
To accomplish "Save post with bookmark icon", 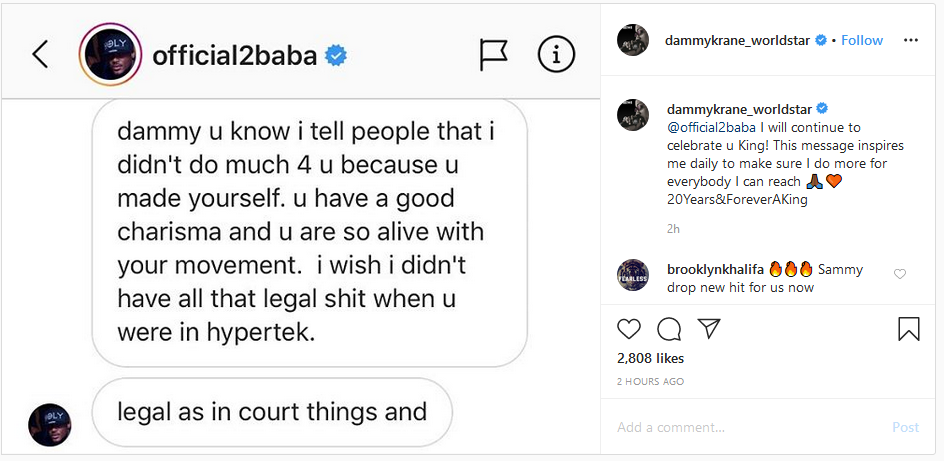I will coord(908,329).
